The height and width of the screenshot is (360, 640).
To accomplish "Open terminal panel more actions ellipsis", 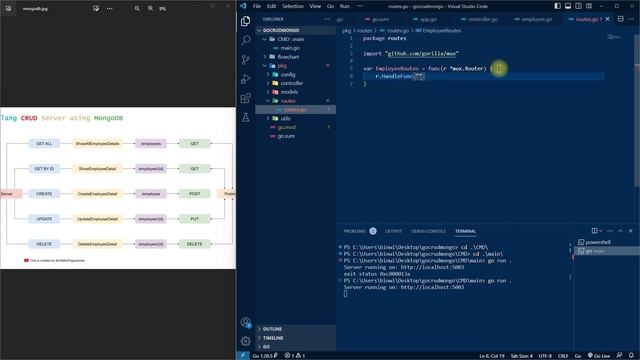I will (x=610, y=231).
